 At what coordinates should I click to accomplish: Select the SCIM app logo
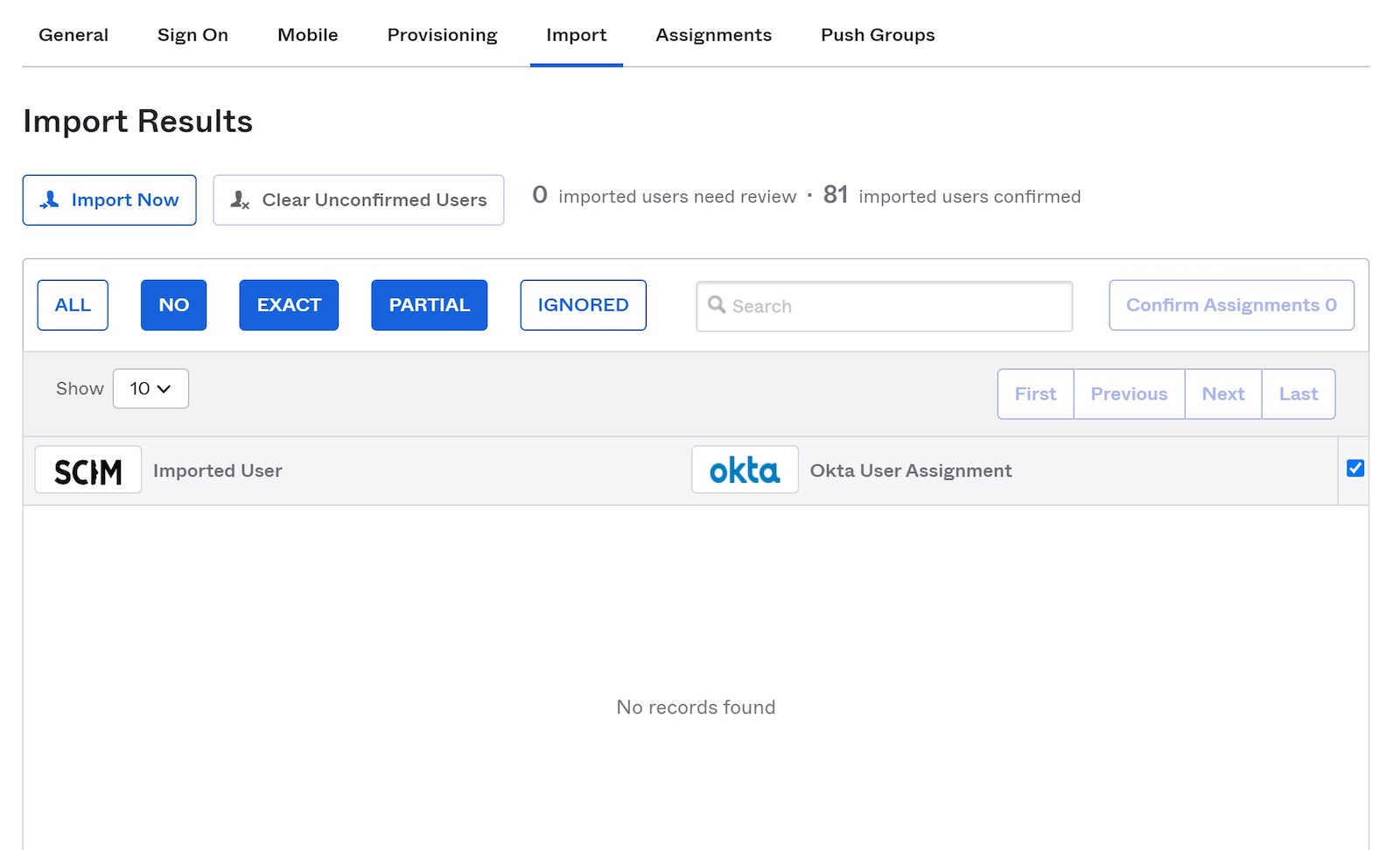(87, 470)
